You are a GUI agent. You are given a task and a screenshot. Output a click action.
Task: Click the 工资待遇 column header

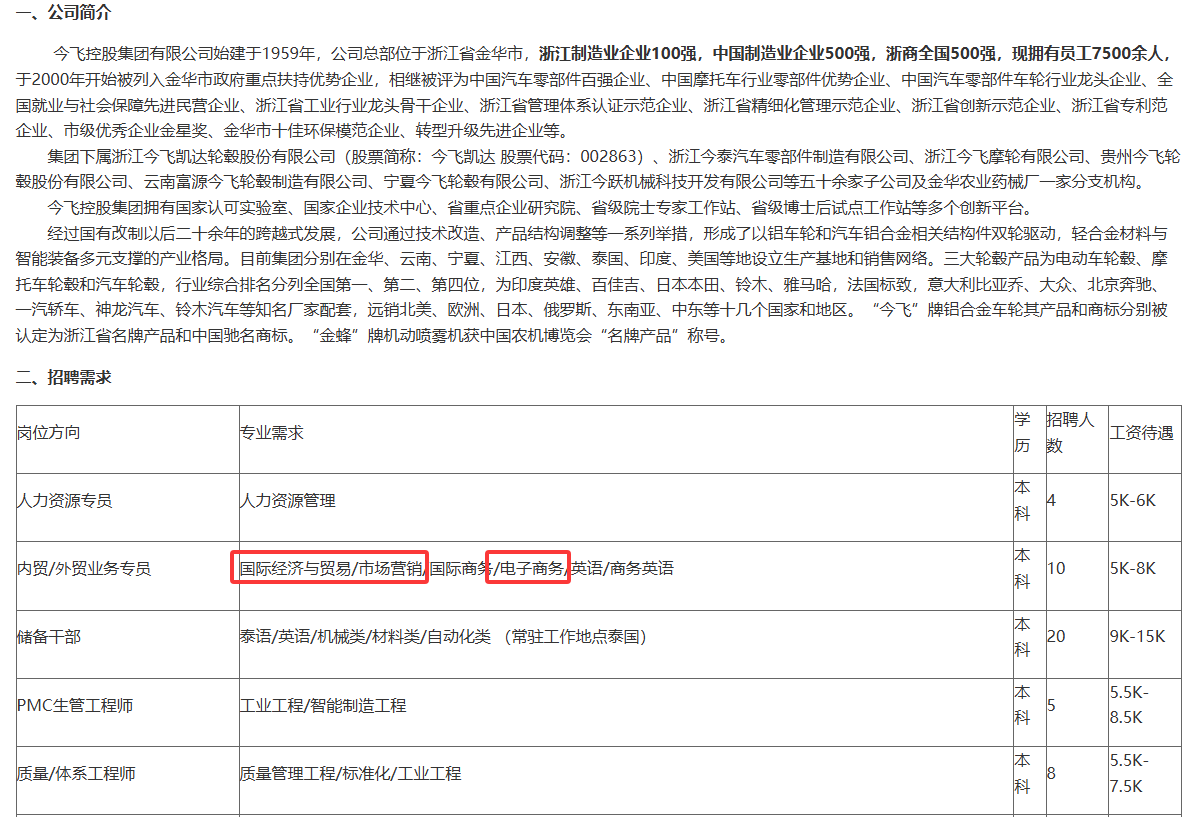click(1141, 432)
